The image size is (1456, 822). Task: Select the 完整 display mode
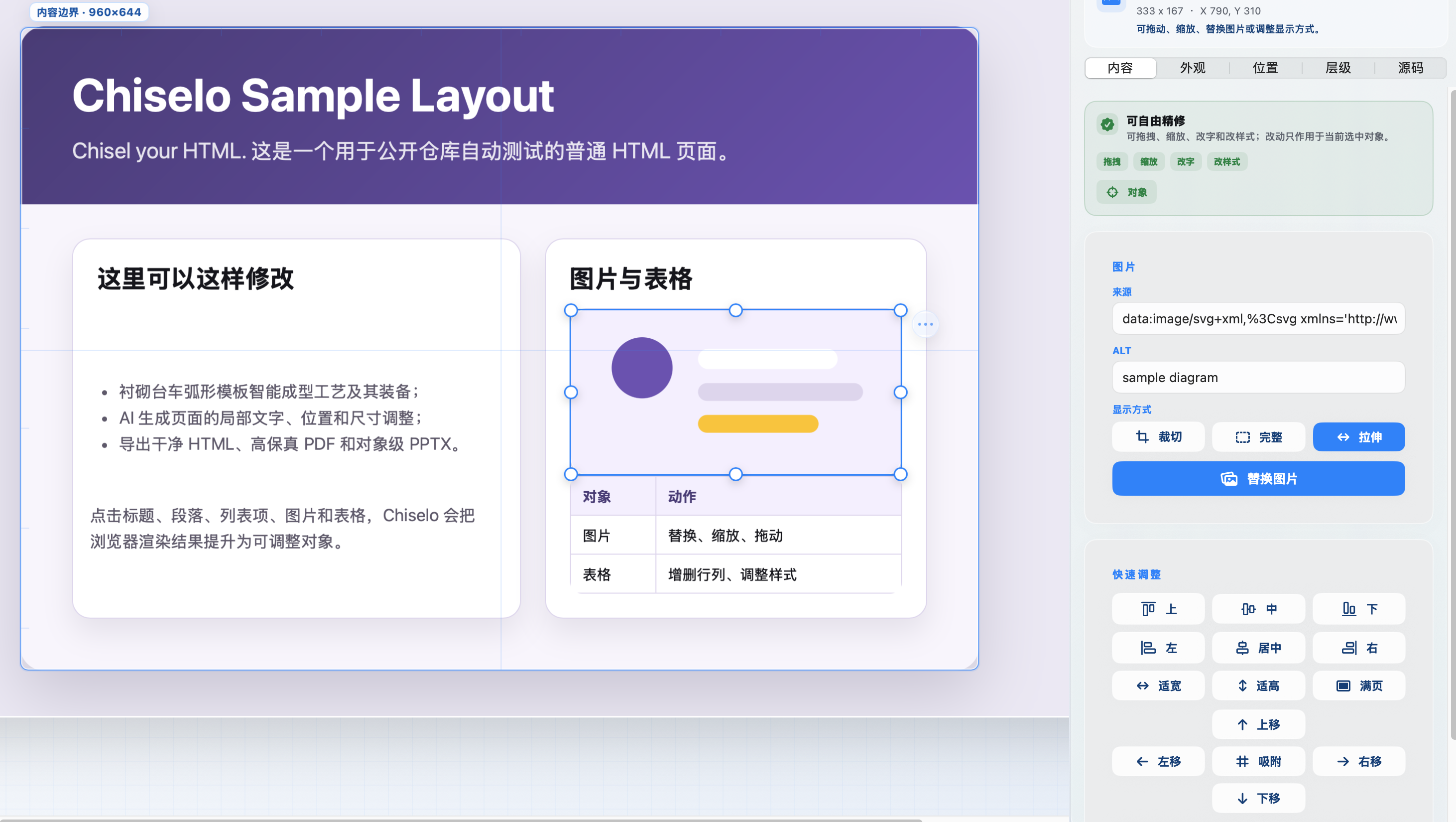[1258, 436]
